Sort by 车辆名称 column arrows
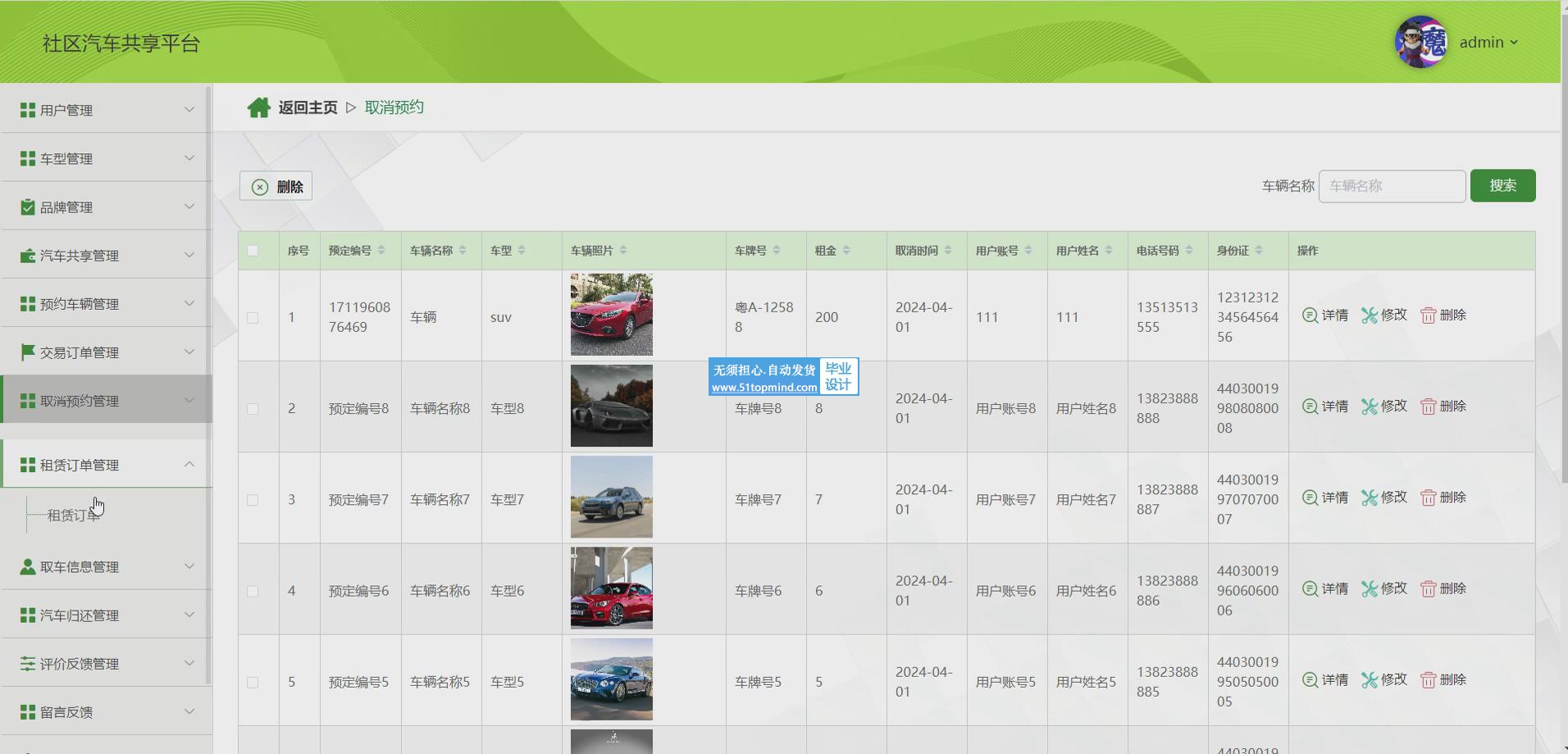Viewport: 1568px width, 754px height. coord(463,250)
